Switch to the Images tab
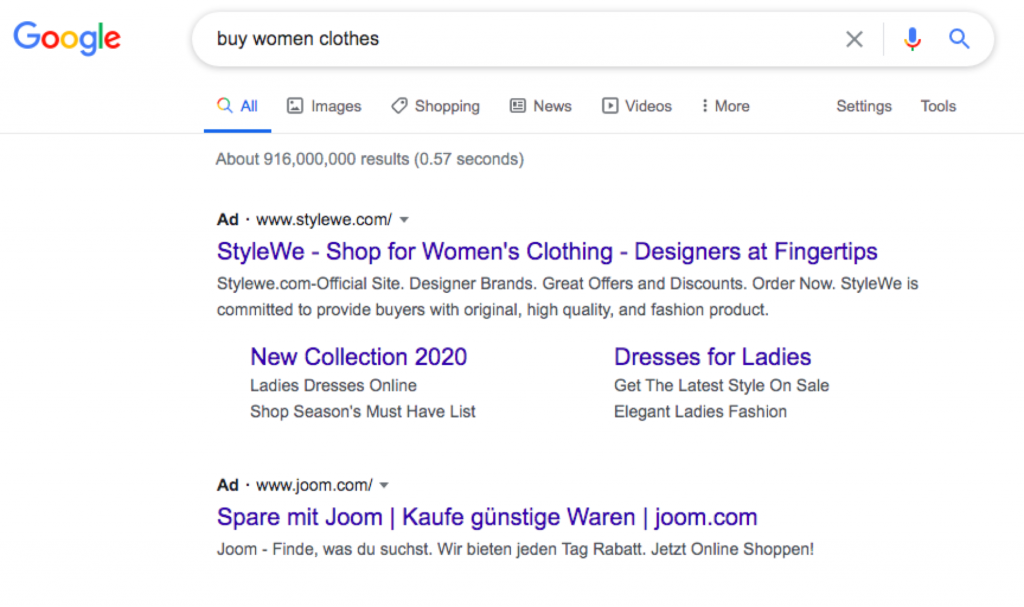Viewport: 1024px width, 607px height. click(324, 106)
